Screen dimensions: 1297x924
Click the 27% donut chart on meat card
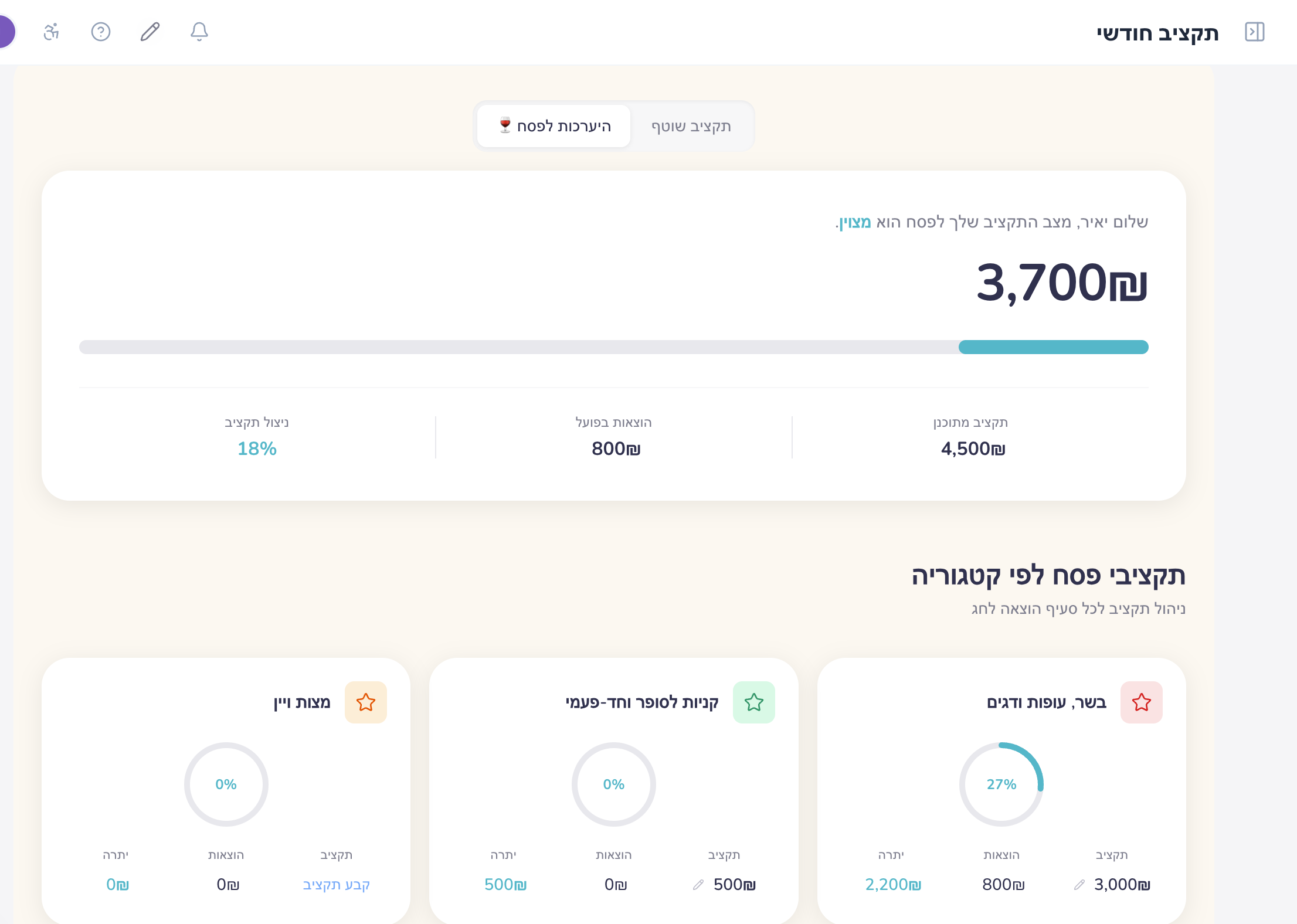(x=1001, y=784)
